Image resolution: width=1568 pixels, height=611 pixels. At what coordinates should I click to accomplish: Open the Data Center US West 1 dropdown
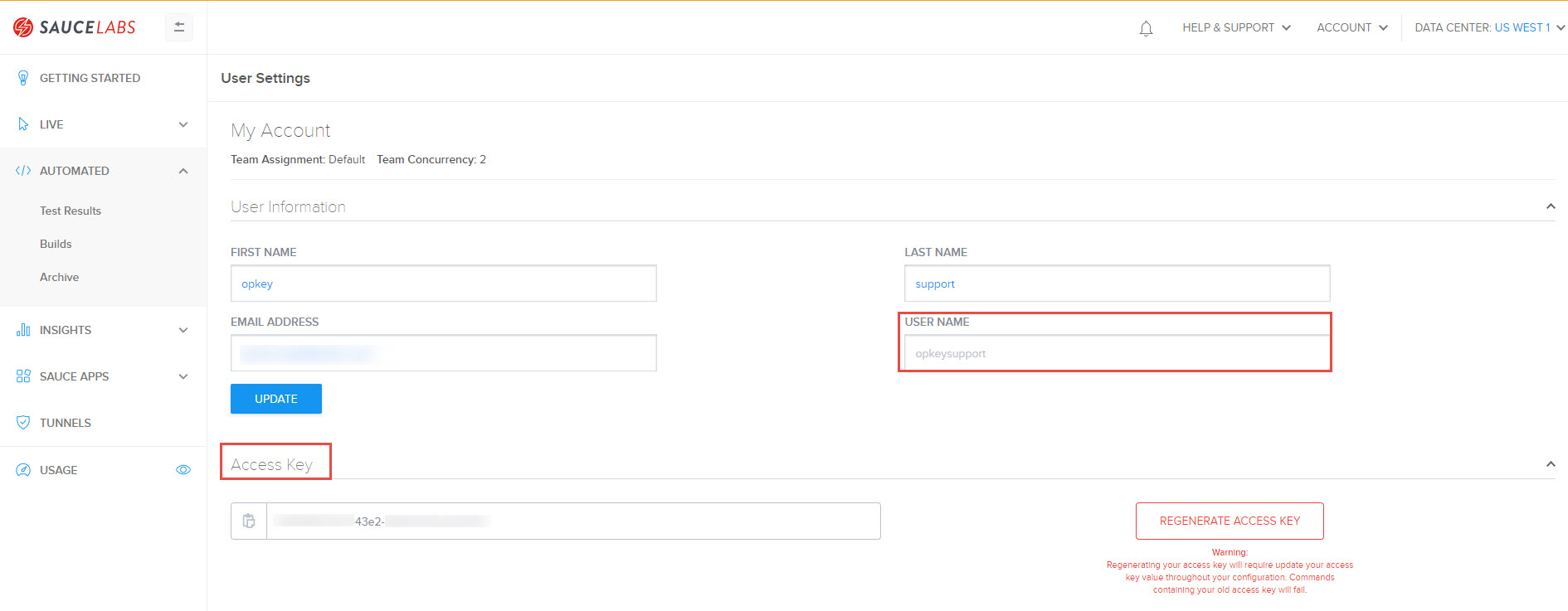point(1490,27)
